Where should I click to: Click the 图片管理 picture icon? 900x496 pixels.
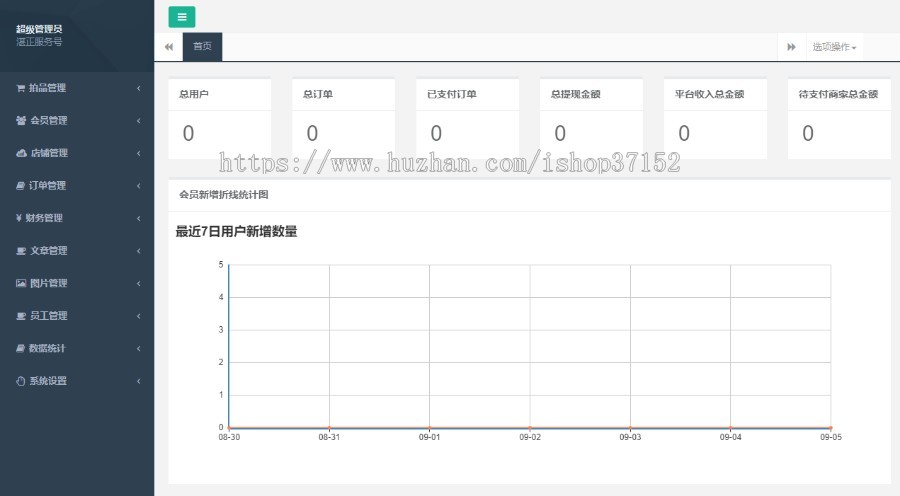pos(21,283)
